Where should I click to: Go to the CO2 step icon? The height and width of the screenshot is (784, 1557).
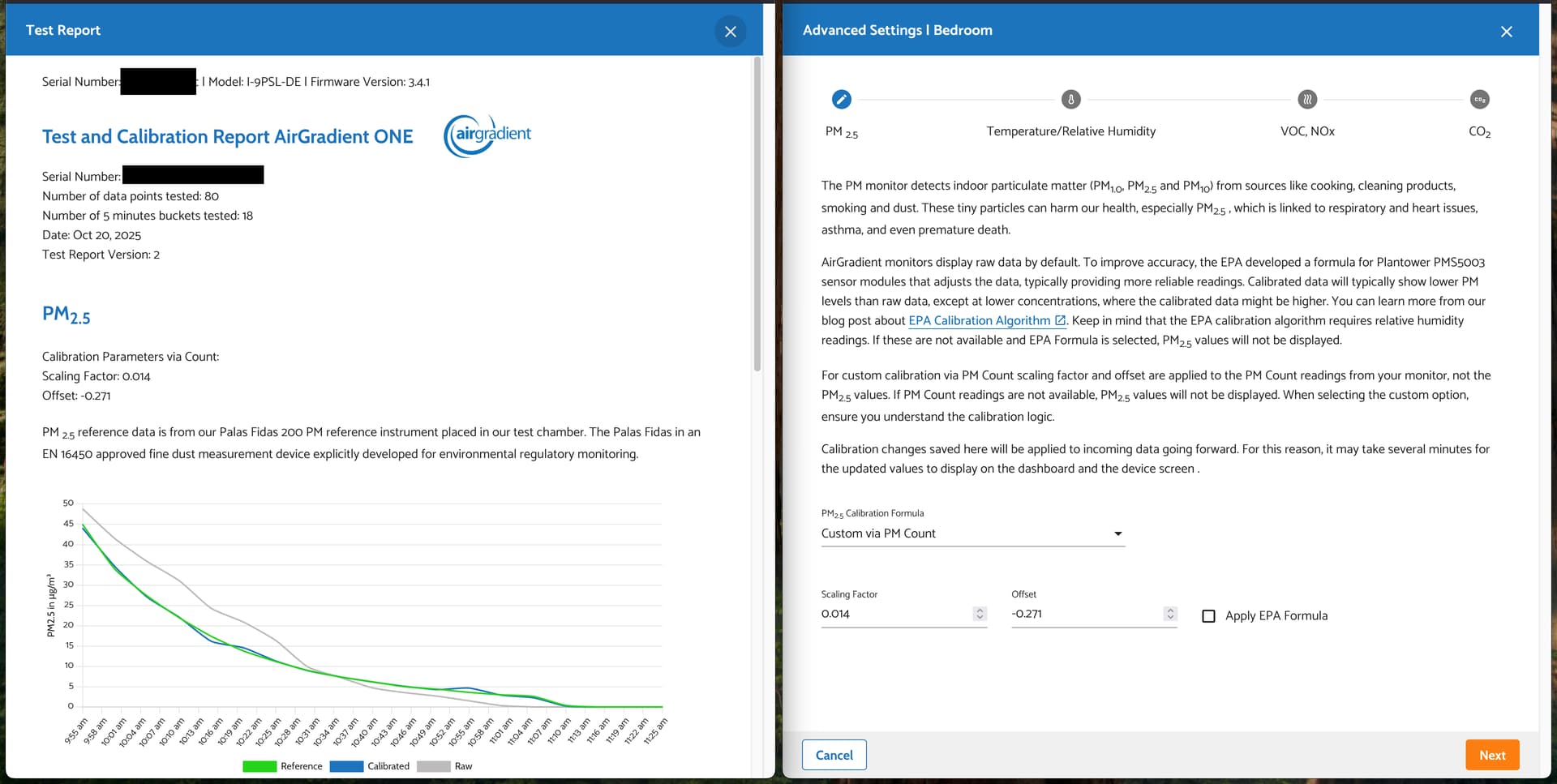click(x=1479, y=100)
